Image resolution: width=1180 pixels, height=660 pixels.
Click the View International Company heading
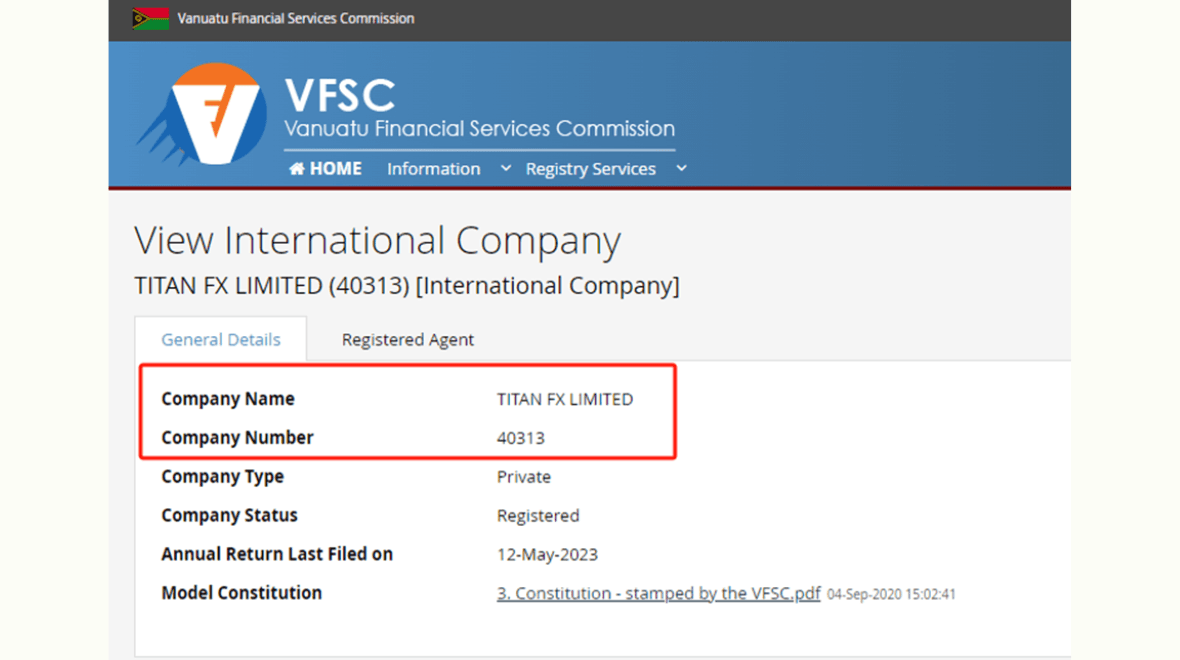pos(377,241)
